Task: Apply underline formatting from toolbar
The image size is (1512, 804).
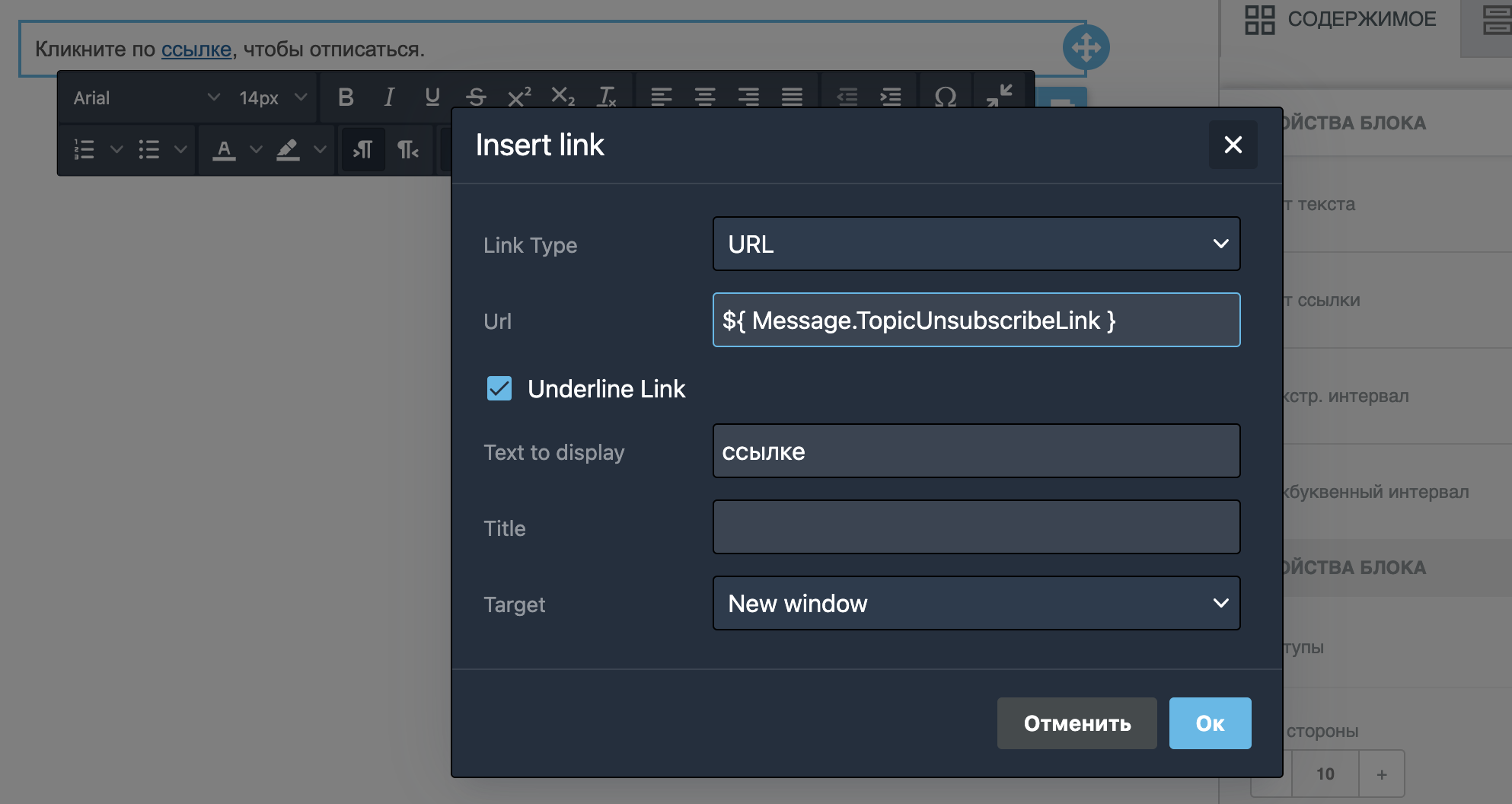Action: [x=432, y=97]
